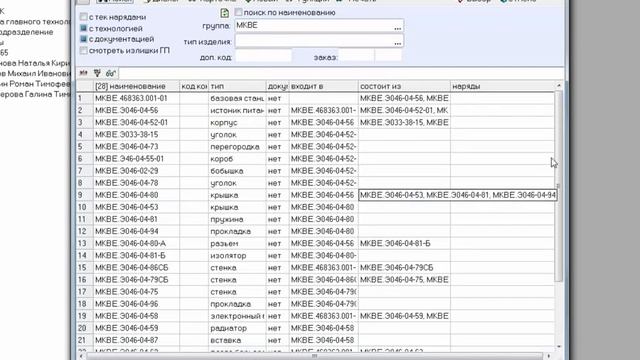Viewport: 640px width, 360px height.
Task: Click the type cell 'изолятор' in row 14
Action: pos(237,256)
